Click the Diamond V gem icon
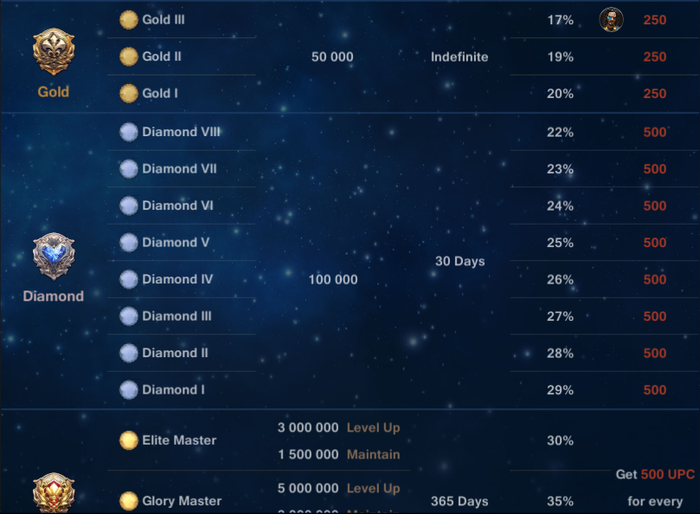Image resolution: width=700 pixels, height=514 pixels. (128, 242)
